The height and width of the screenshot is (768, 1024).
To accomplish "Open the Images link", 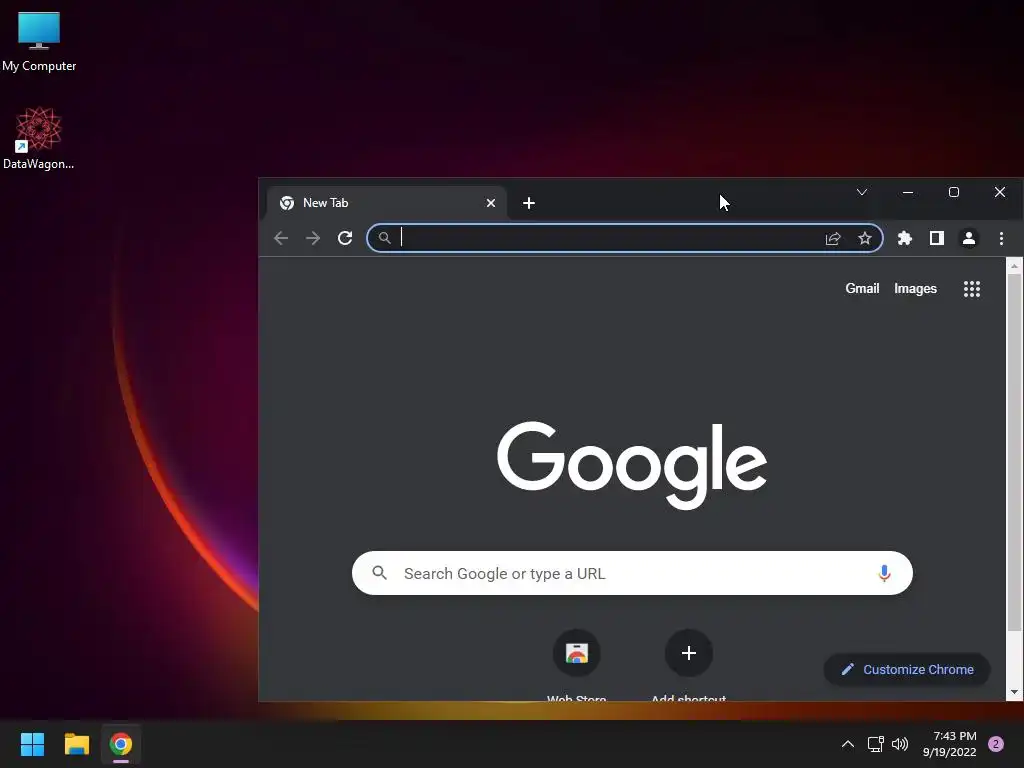I will point(915,289).
